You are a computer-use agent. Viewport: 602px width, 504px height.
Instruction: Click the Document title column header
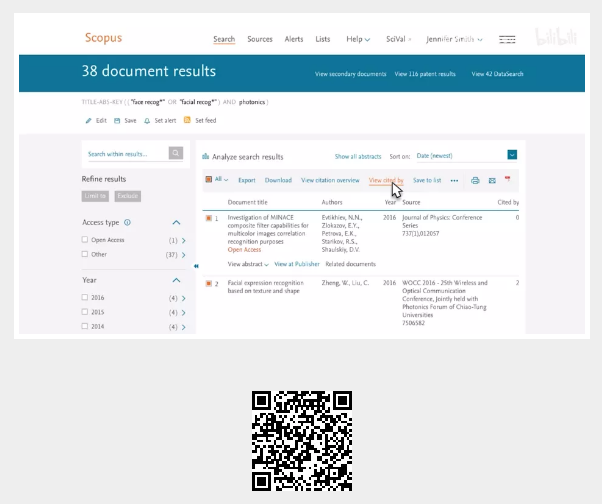(x=248, y=202)
